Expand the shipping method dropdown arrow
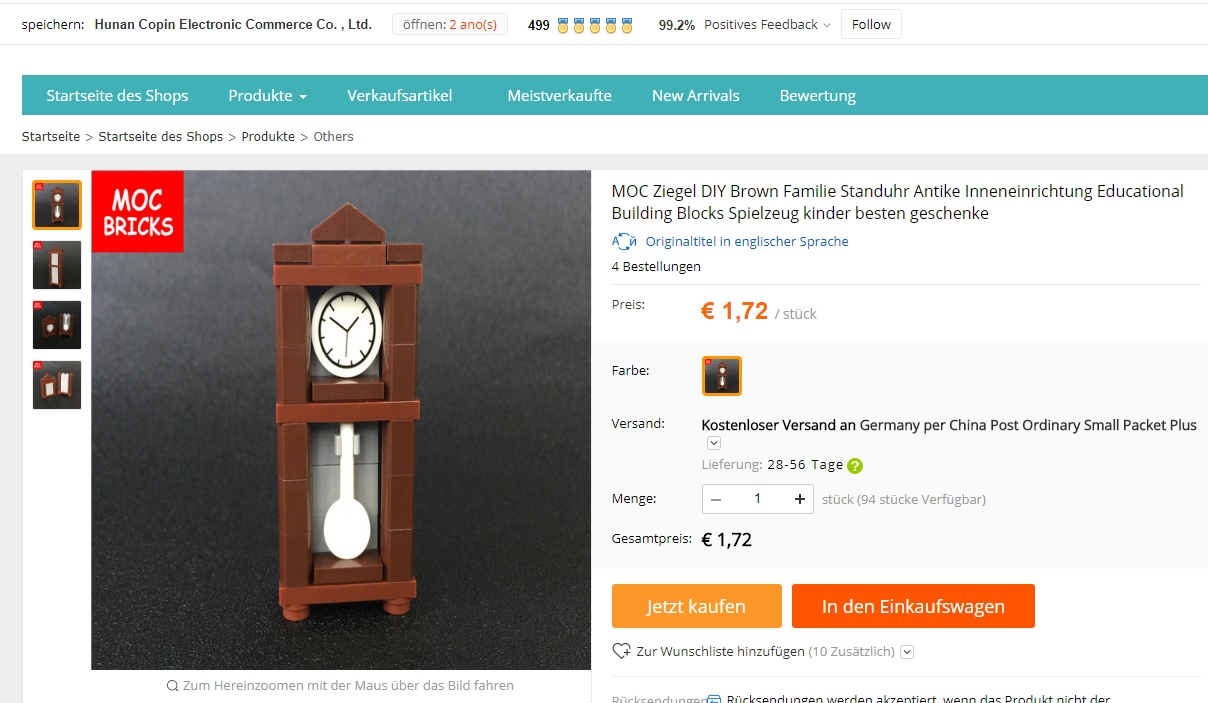Image resolution: width=1208 pixels, height=703 pixels. (x=714, y=443)
